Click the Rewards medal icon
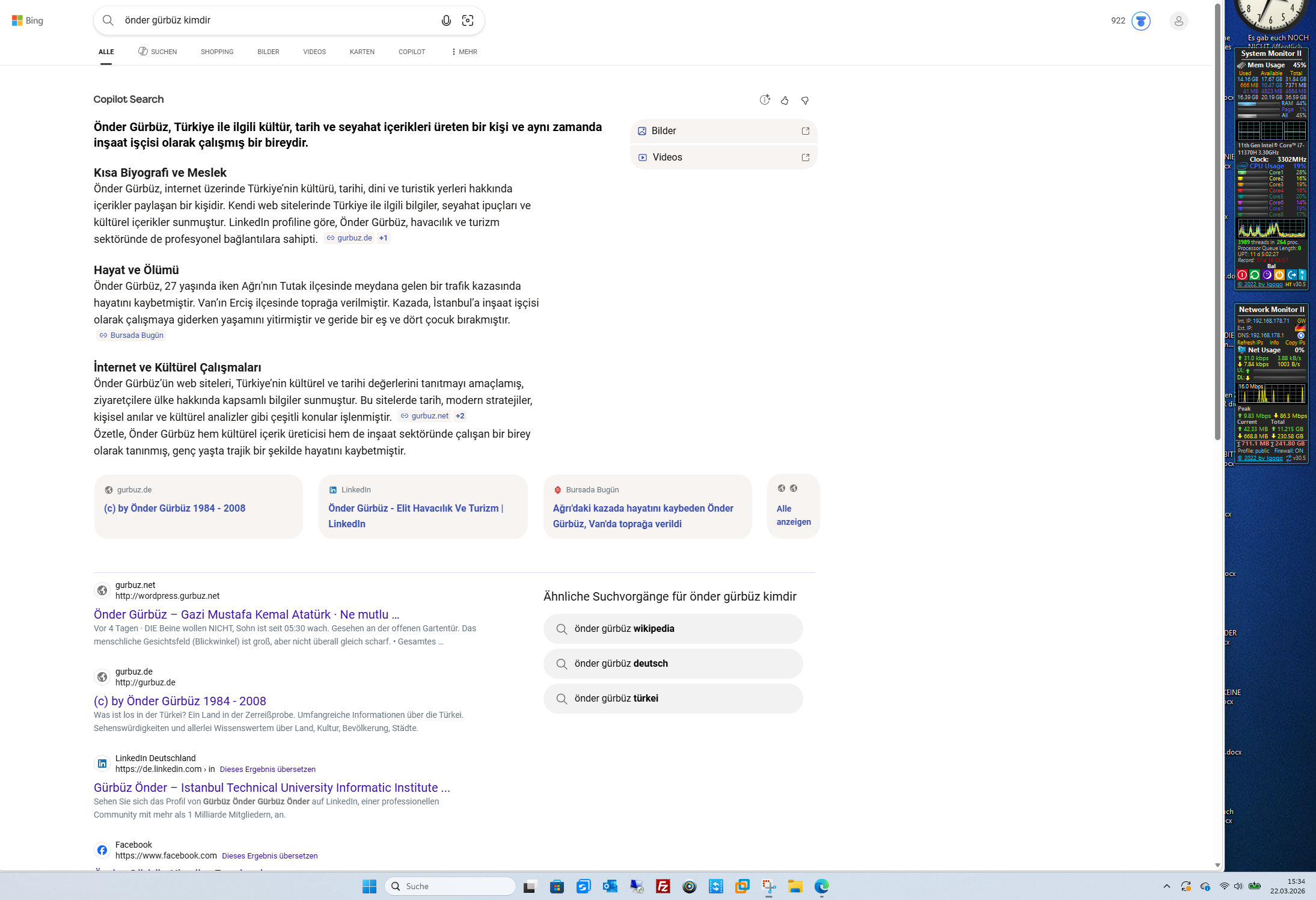This screenshot has height=900, width=1316. (x=1140, y=21)
